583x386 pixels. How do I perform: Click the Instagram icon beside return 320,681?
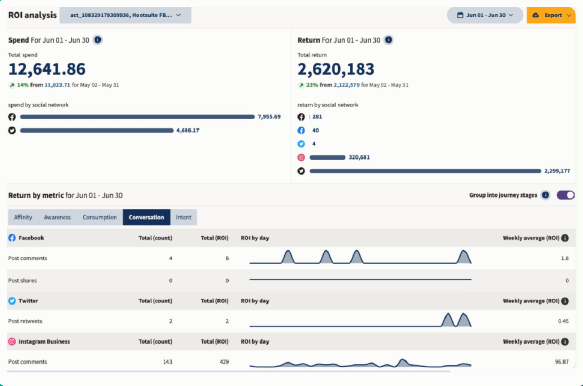pyautogui.click(x=301, y=157)
